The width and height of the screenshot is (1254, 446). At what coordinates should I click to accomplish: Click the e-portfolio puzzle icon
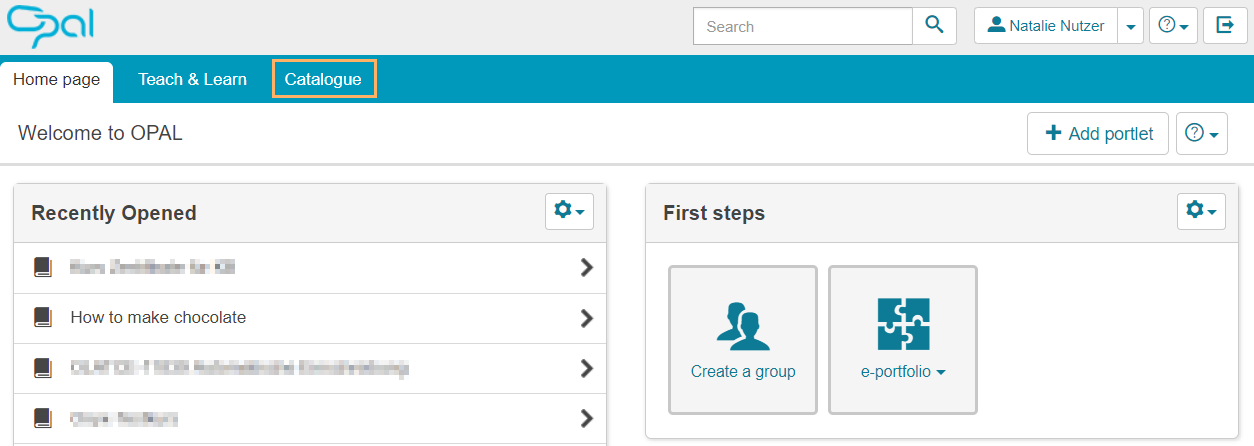coord(903,324)
